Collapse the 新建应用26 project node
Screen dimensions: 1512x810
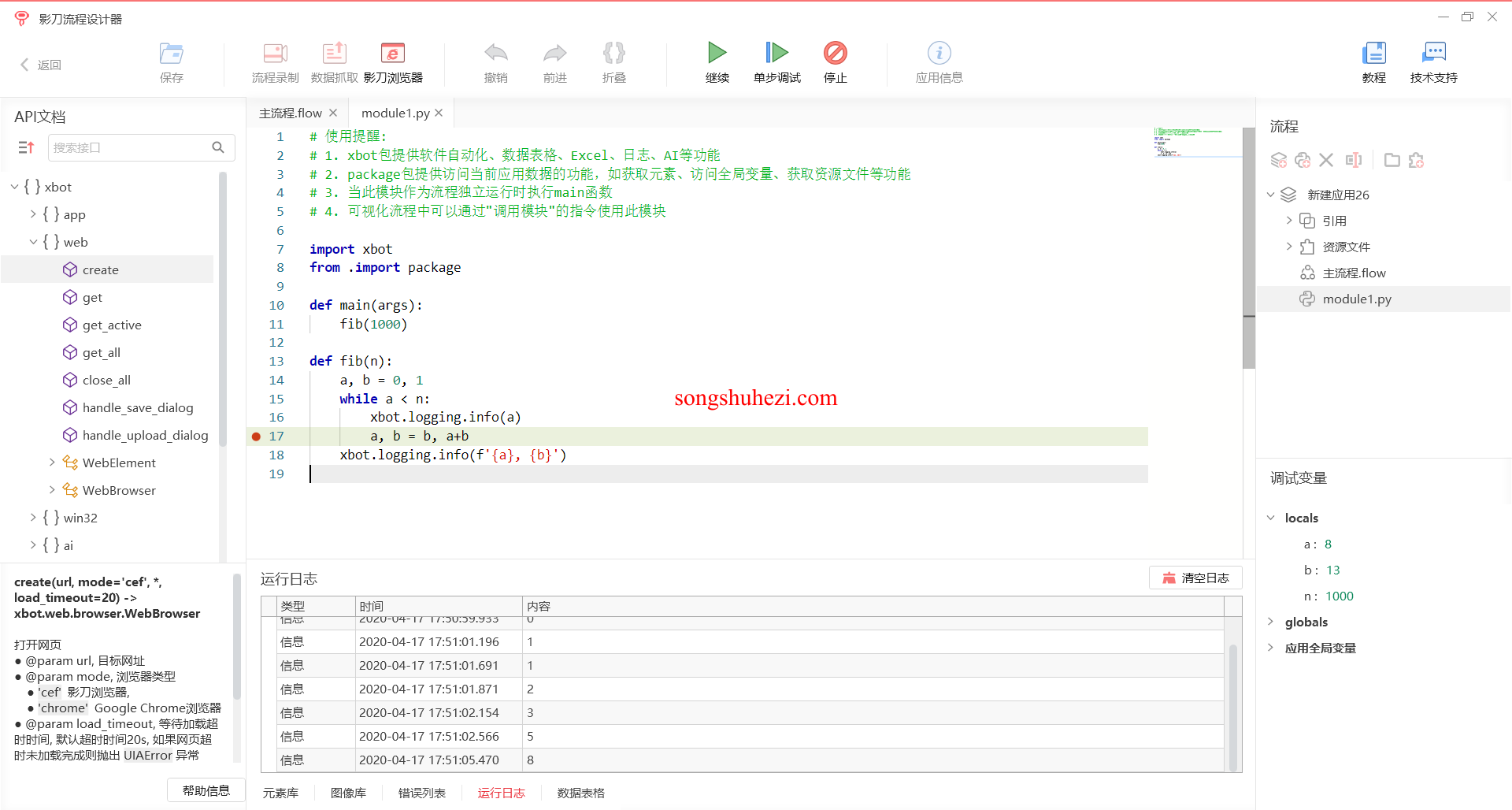pyautogui.click(x=1270, y=195)
